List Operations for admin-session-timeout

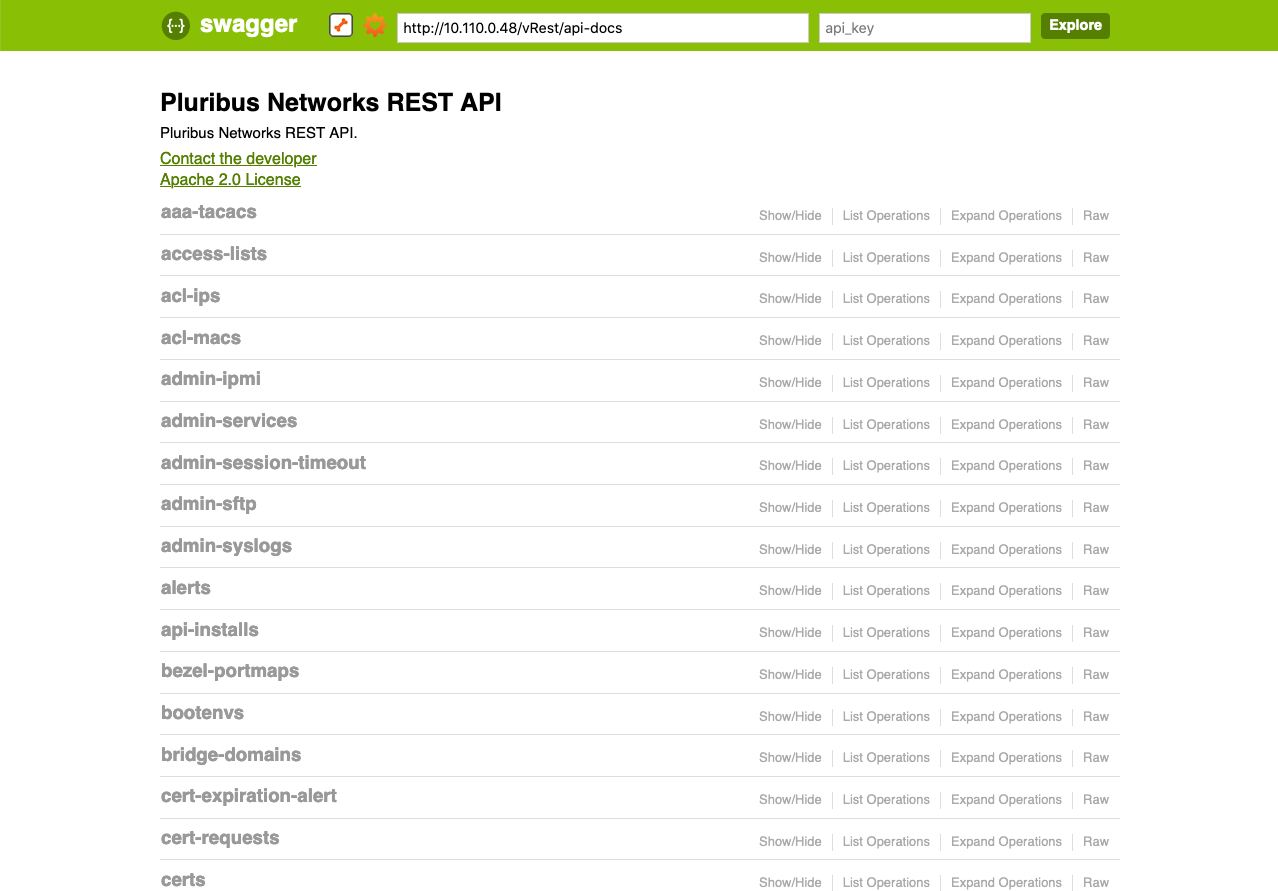coord(886,466)
